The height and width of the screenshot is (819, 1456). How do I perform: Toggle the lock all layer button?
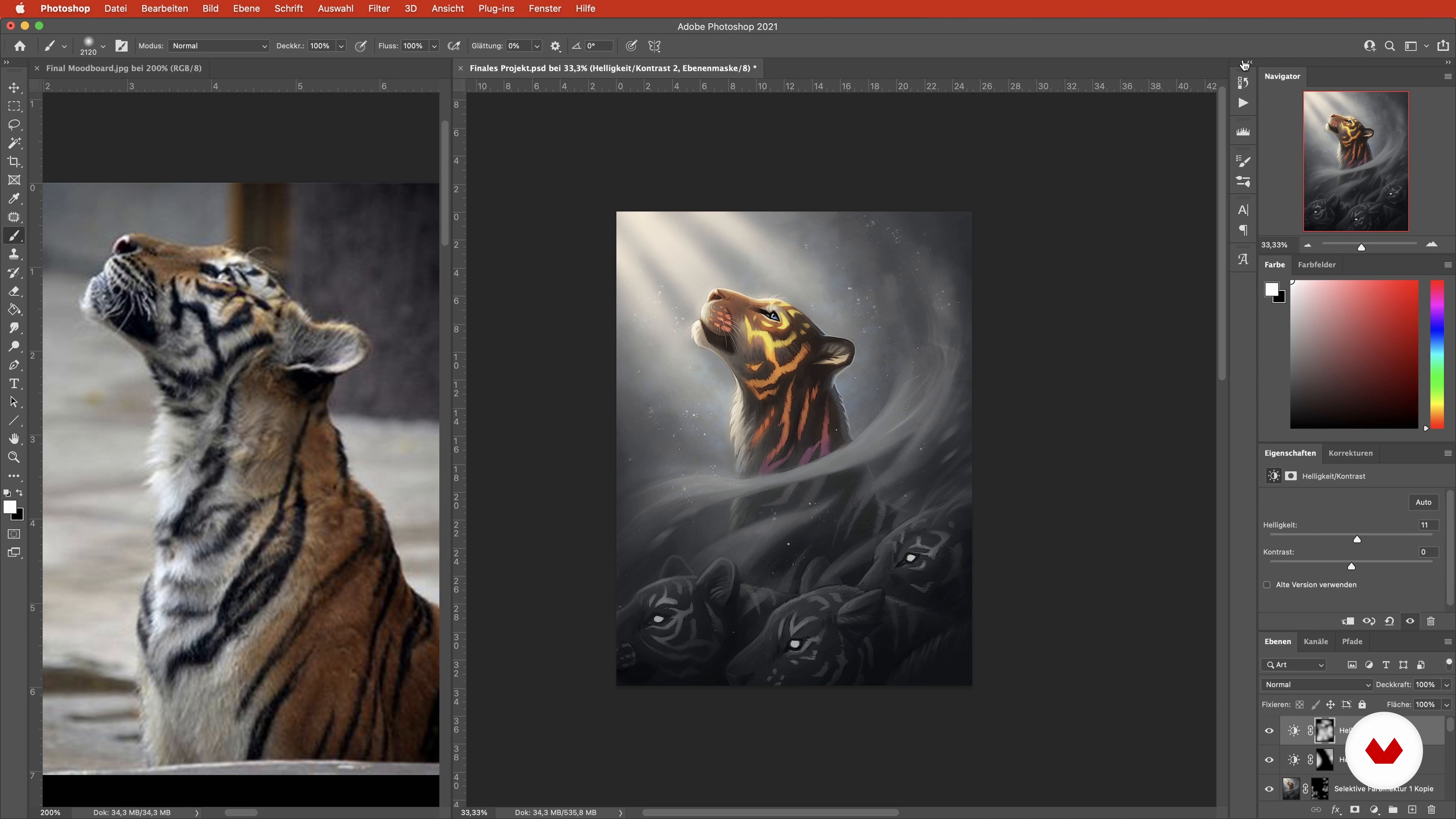coord(1362,704)
